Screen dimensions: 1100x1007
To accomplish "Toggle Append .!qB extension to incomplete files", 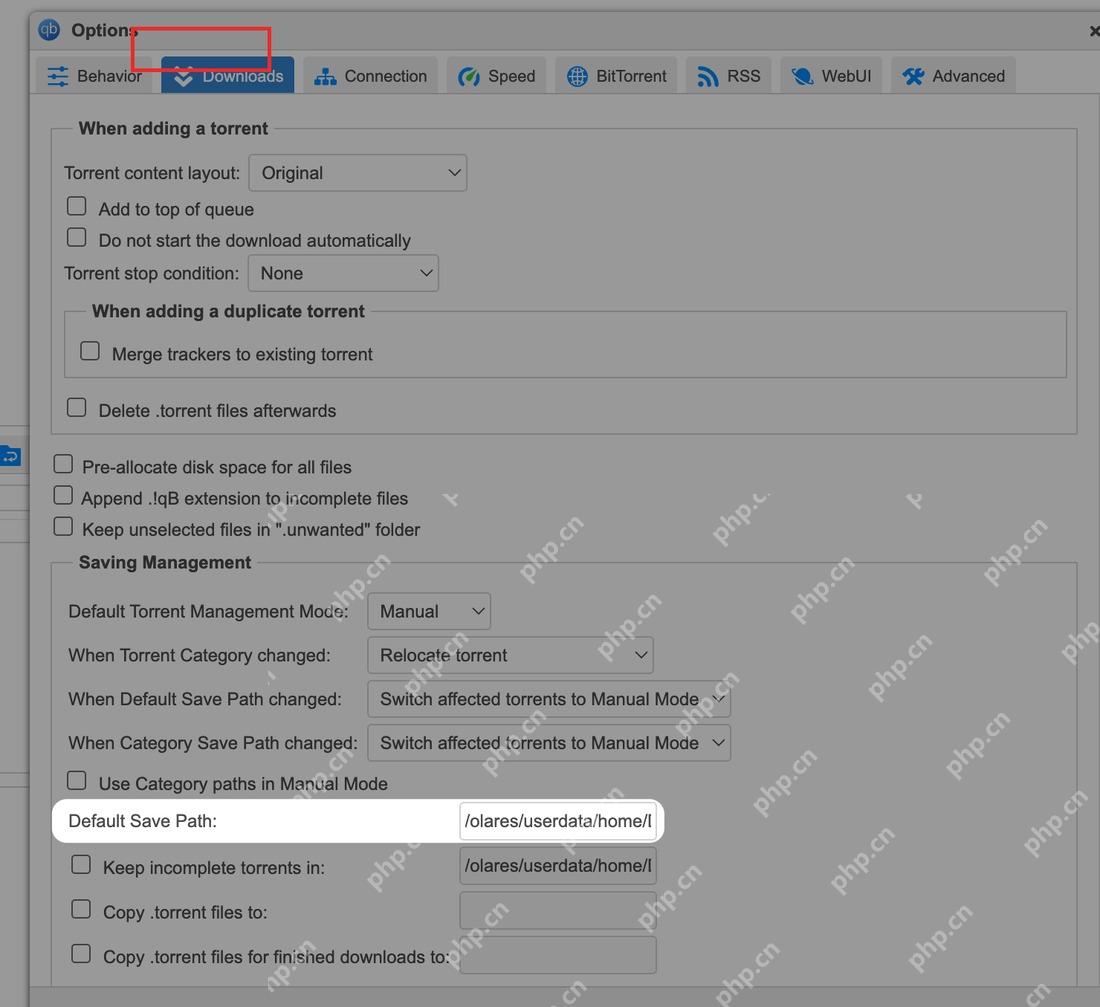I will pyautogui.click(x=63, y=495).
